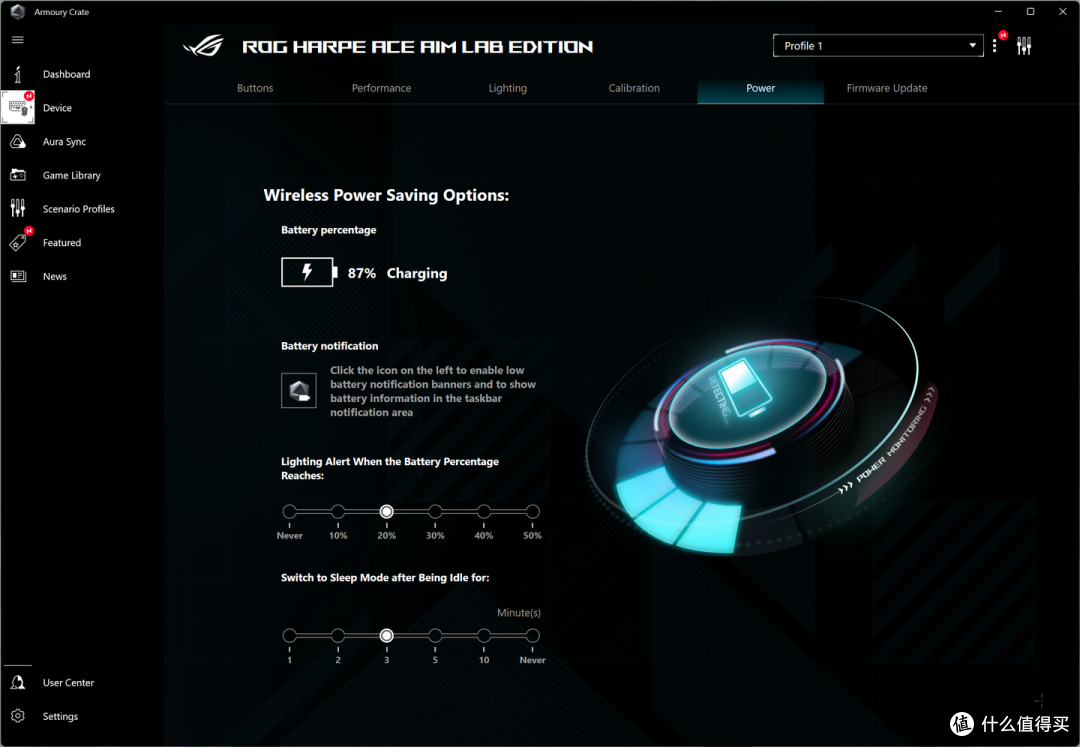Image resolution: width=1080 pixels, height=747 pixels.
Task: Open User Center link
Action: coord(68,683)
